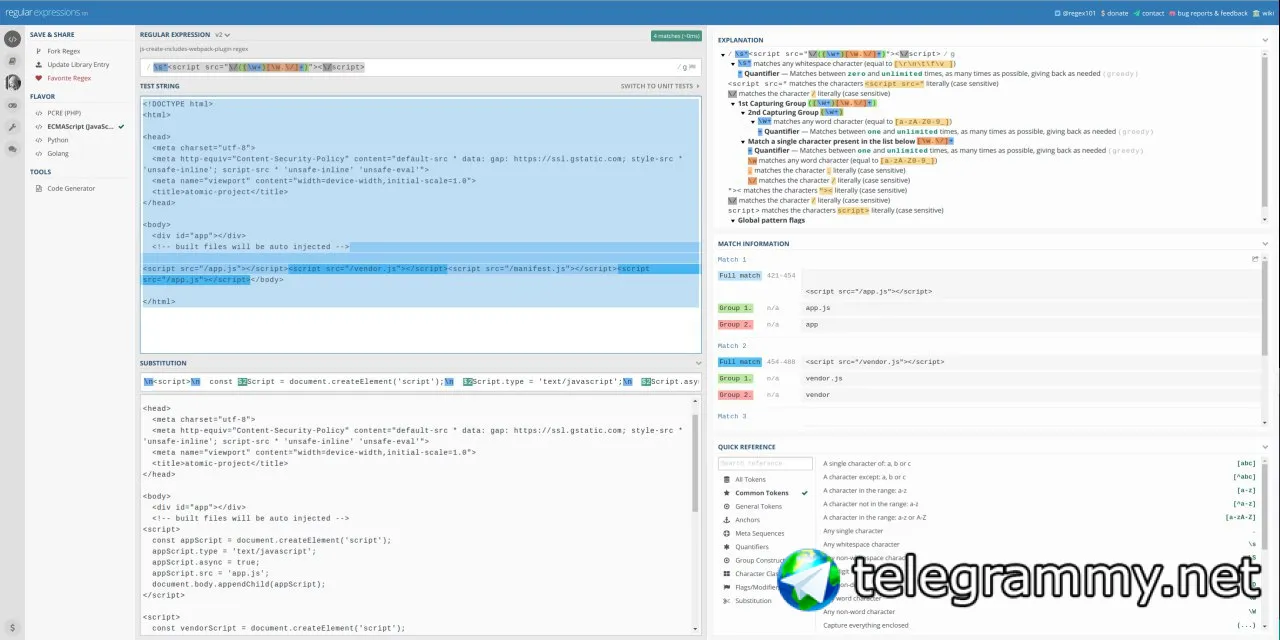Open the @regex101 Twitter link
This screenshot has width=1280, height=640.
coord(1077,13)
